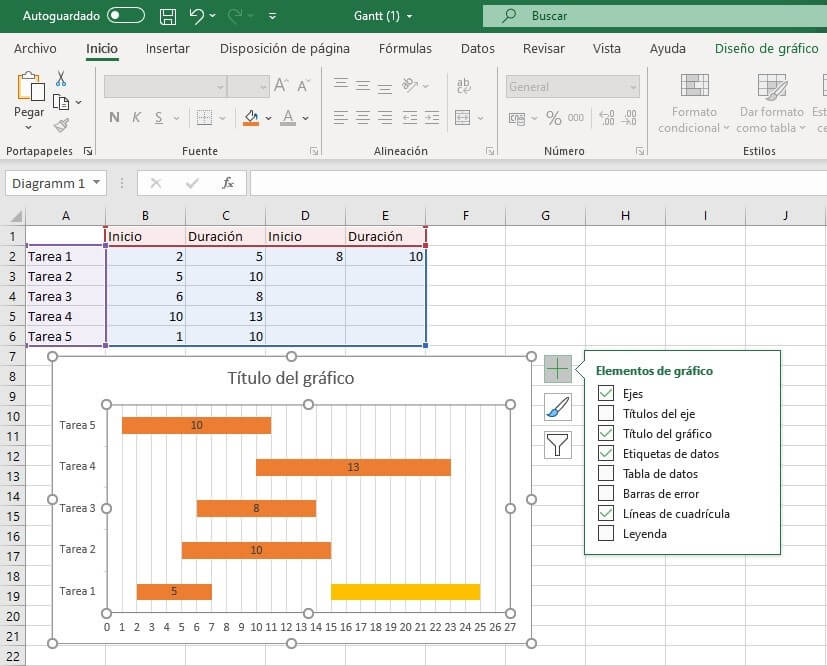This screenshot has width=827, height=666.
Task: Open chart styles paintbrush button
Action: 558,407
